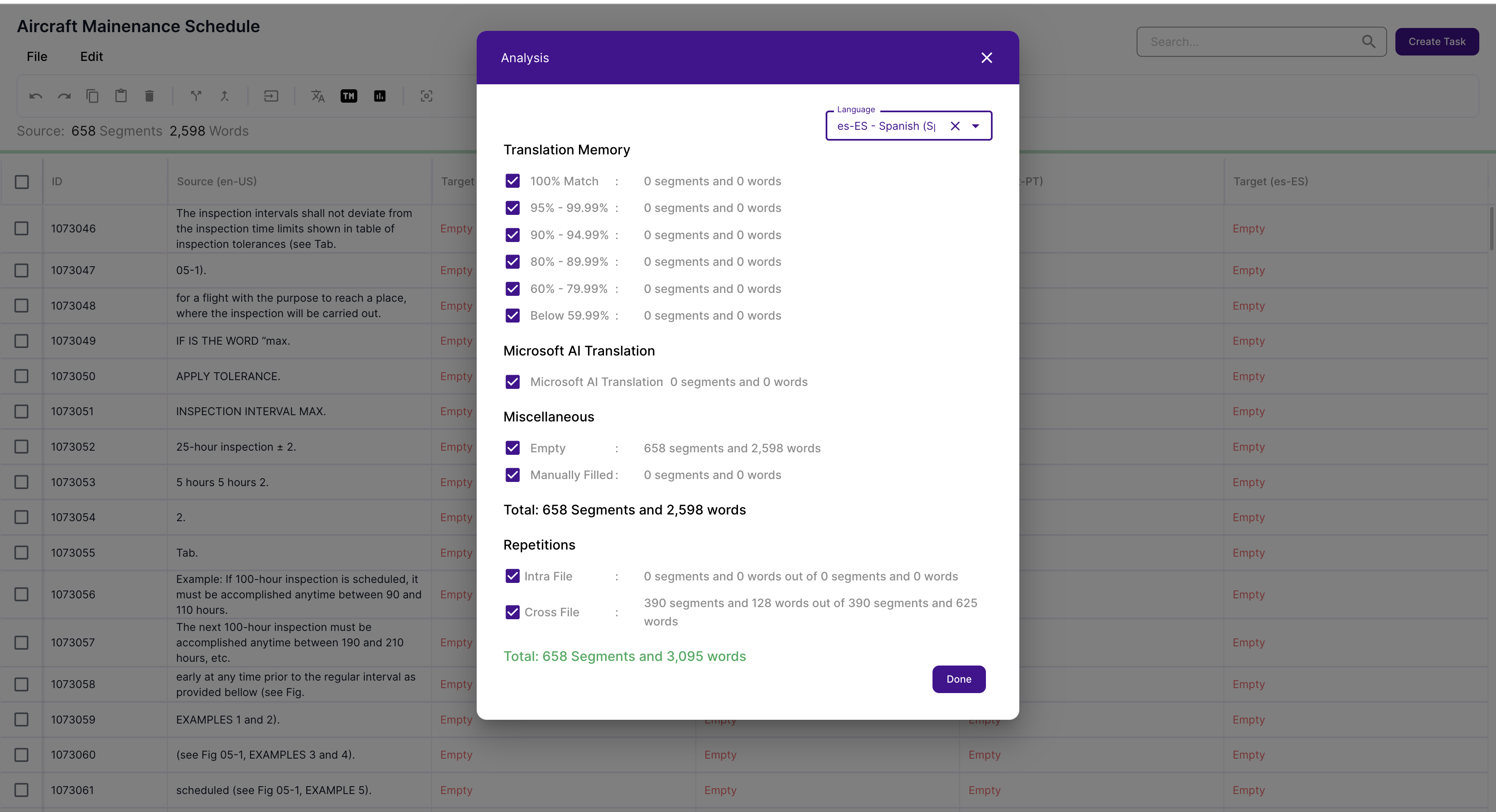This screenshot has height=812, width=1496.
Task: Click the translate icon in toolbar
Action: (318, 96)
